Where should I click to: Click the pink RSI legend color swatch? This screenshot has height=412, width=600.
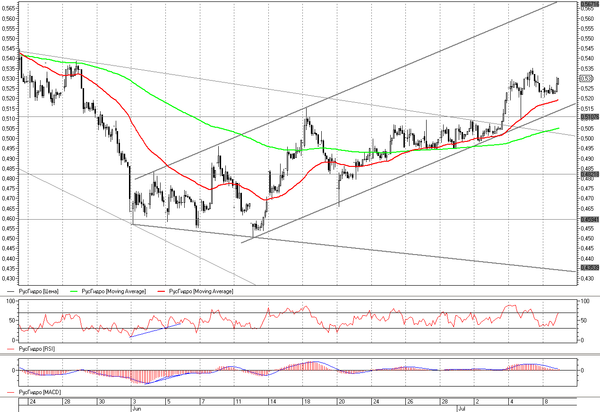point(11,348)
